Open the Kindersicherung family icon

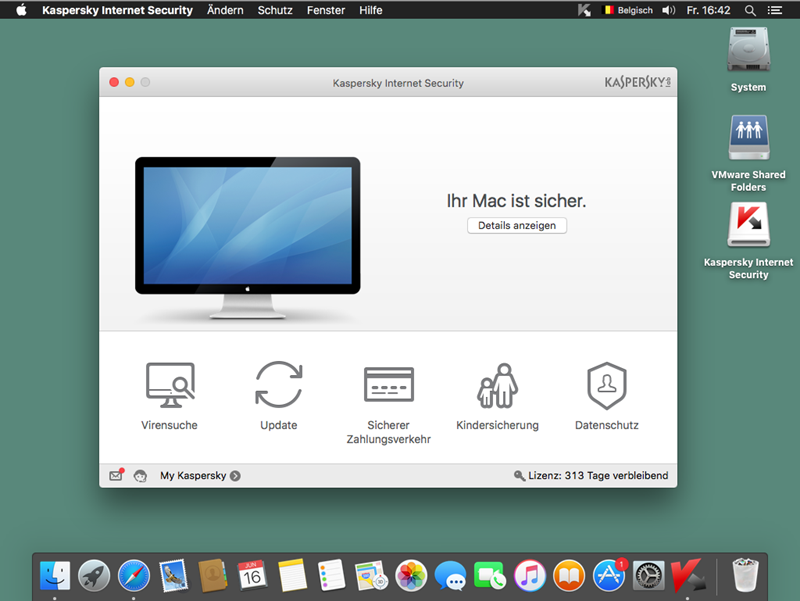497,385
